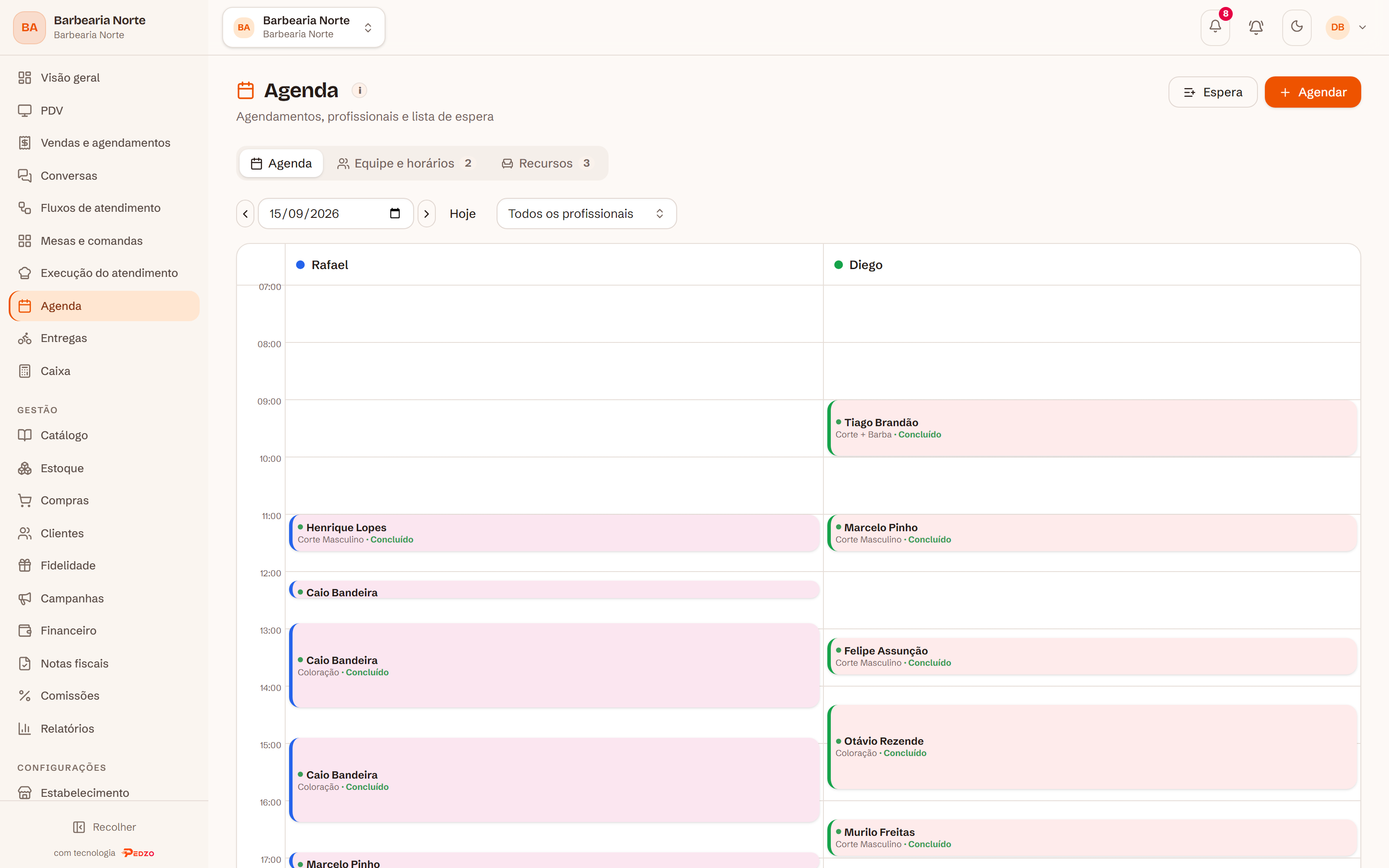Switch to the Equipe e horários tab
The height and width of the screenshot is (868, 1389).
click(x=405, y=163)
